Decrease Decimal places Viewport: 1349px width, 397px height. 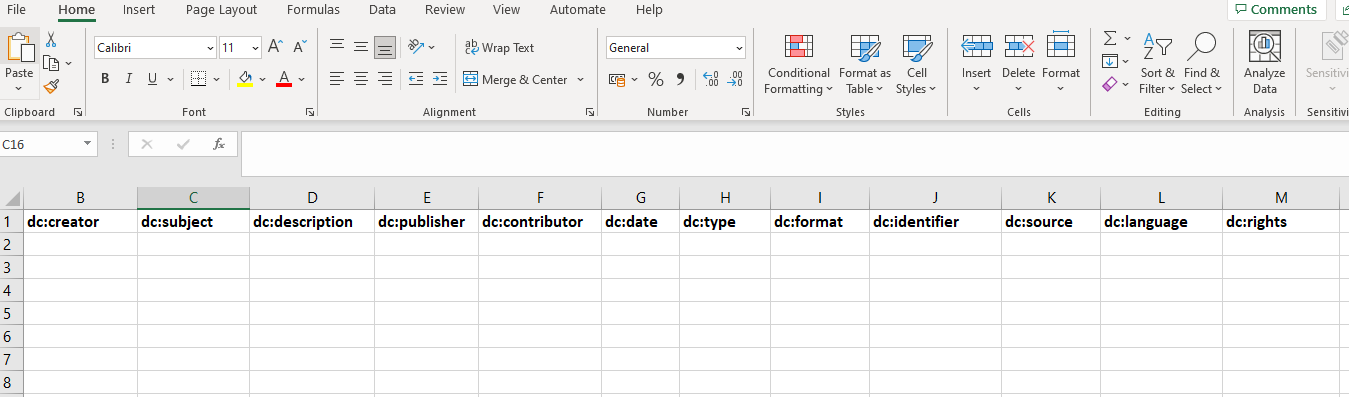tap(735, 79)
